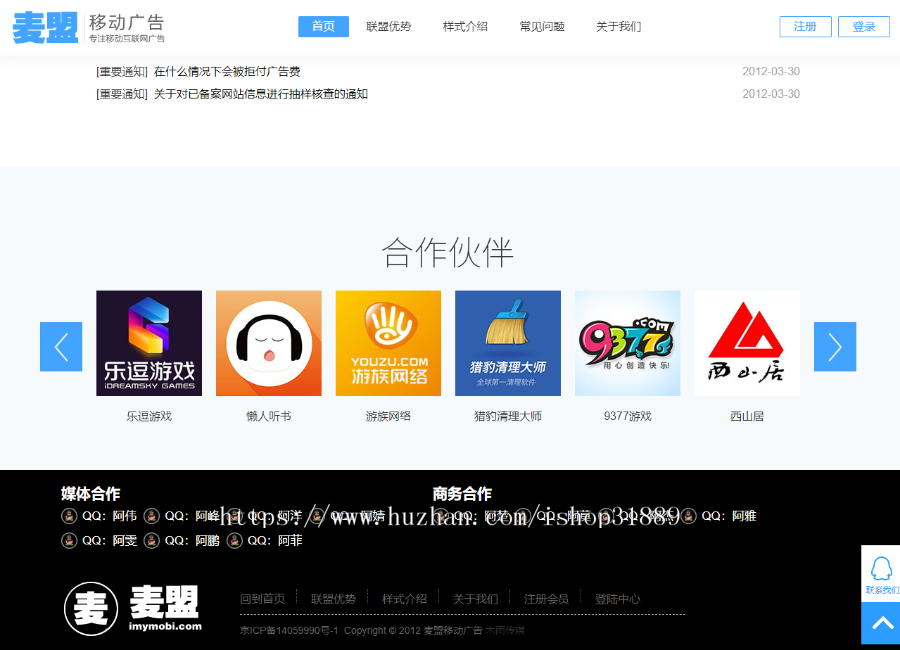Open 样式介绍 from top navigation
This screenshot has width=900, height=650.
click(x=465, y=26)
